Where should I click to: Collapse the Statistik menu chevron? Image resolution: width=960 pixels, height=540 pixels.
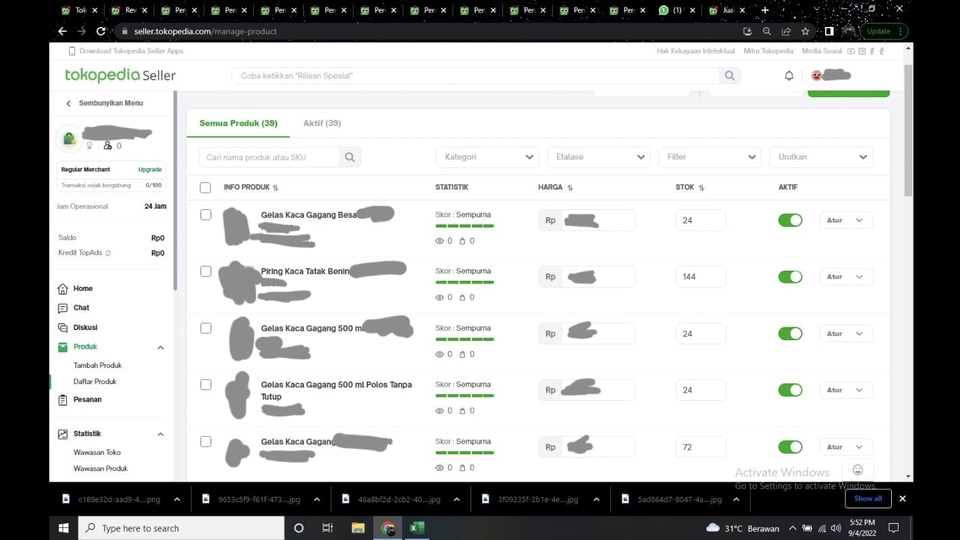tap(160, 435)
